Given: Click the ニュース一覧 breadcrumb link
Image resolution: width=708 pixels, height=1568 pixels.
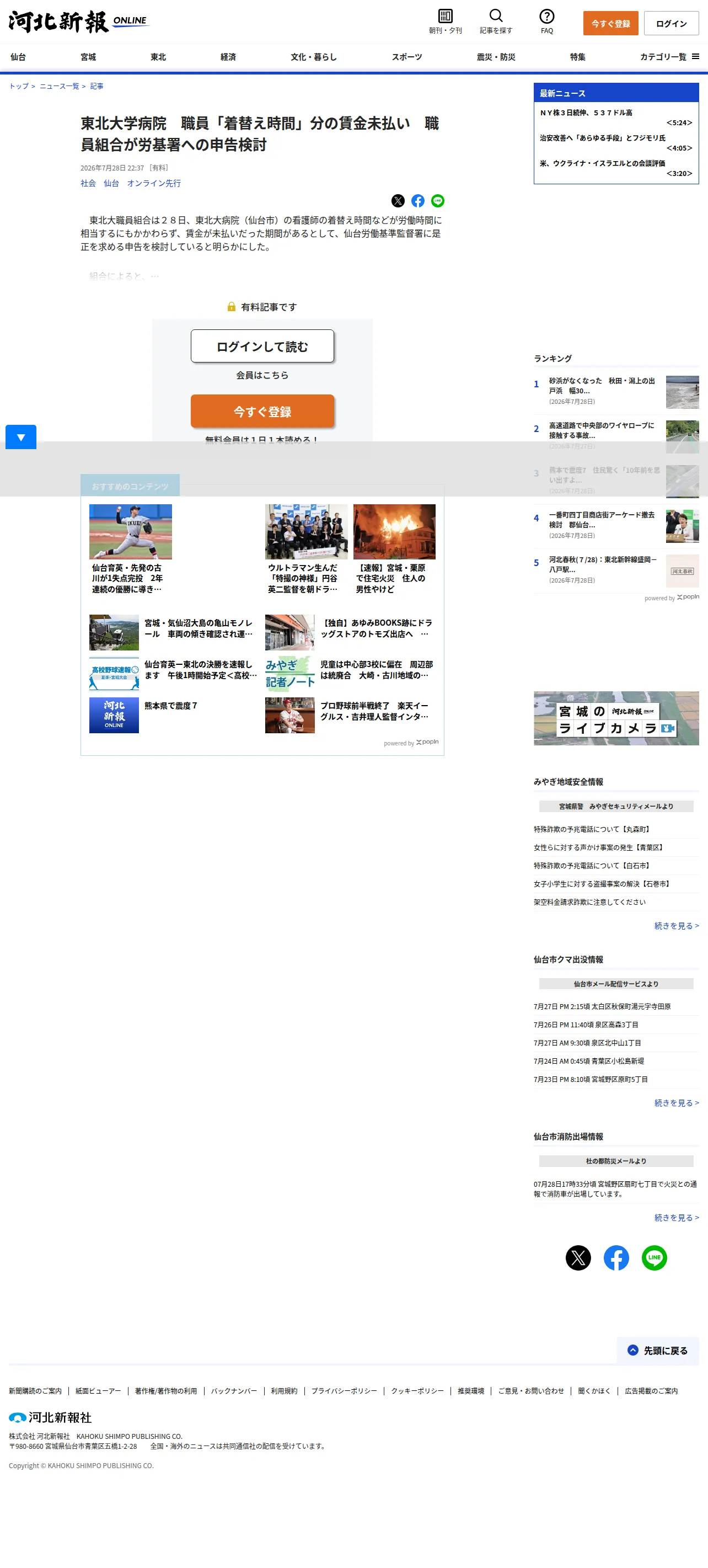Looking at the screenshot, I should (60, 87).
